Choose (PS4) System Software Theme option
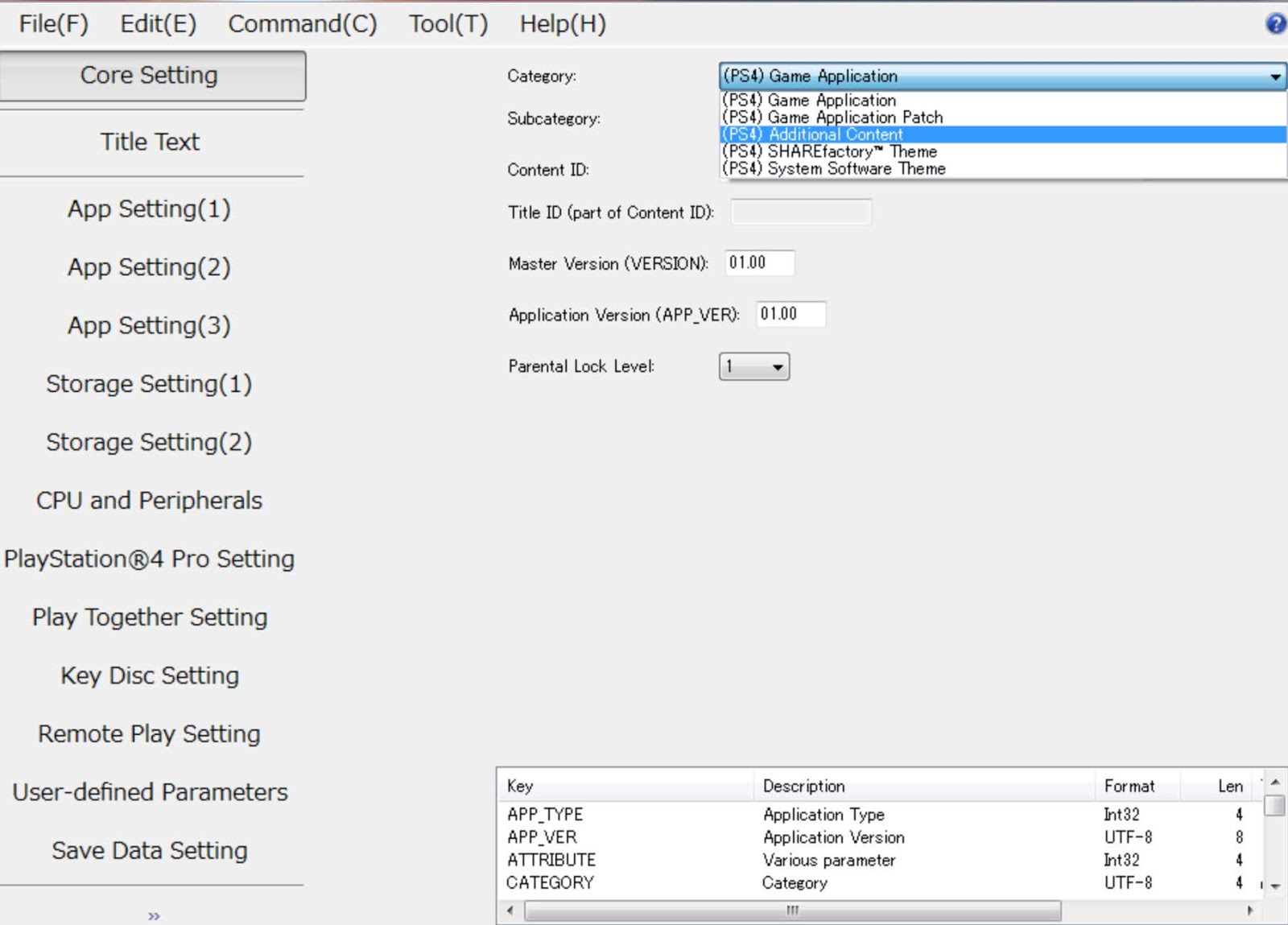The image size is (1288, 925). [1002, 168]
